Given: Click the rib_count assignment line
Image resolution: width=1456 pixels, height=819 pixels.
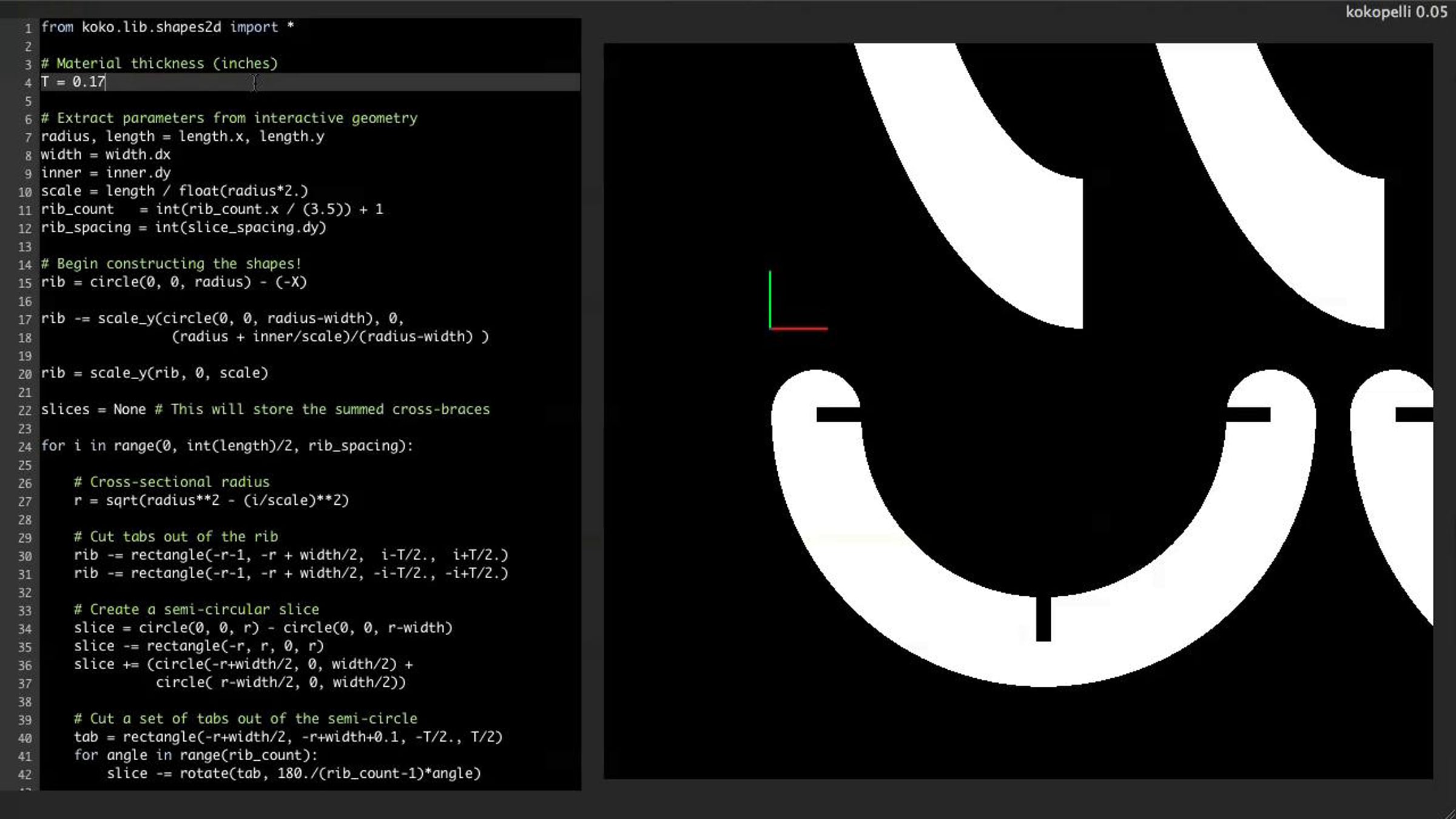Looking at the screenshot, I should [x=212, y=209].
